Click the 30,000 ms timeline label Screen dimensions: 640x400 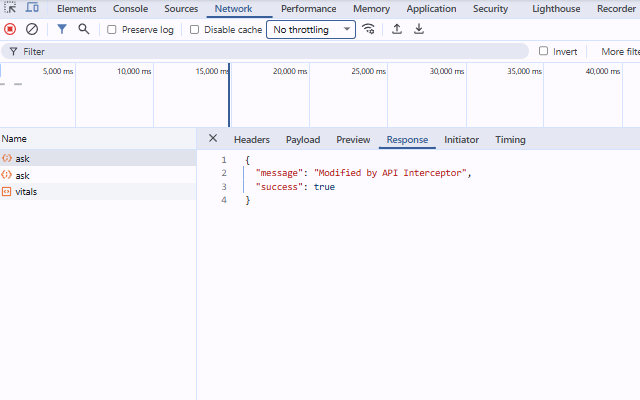[447, 71]
